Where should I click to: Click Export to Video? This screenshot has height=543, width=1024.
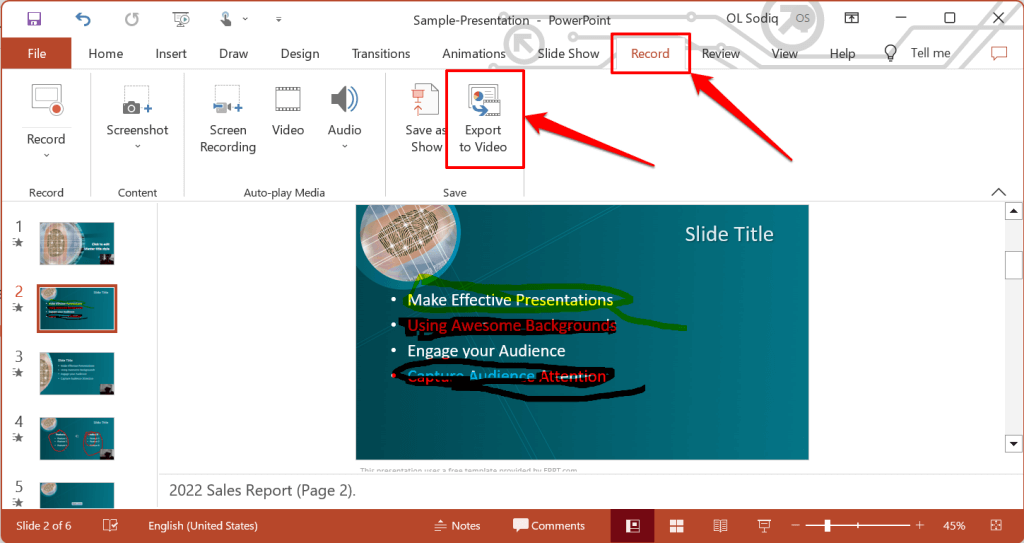[483, 120]
